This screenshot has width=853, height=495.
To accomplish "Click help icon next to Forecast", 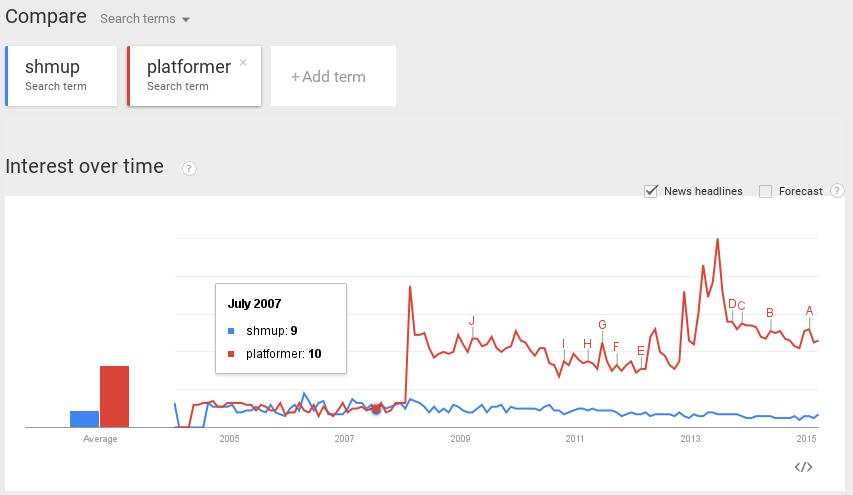I will click(x=837, y=191).
